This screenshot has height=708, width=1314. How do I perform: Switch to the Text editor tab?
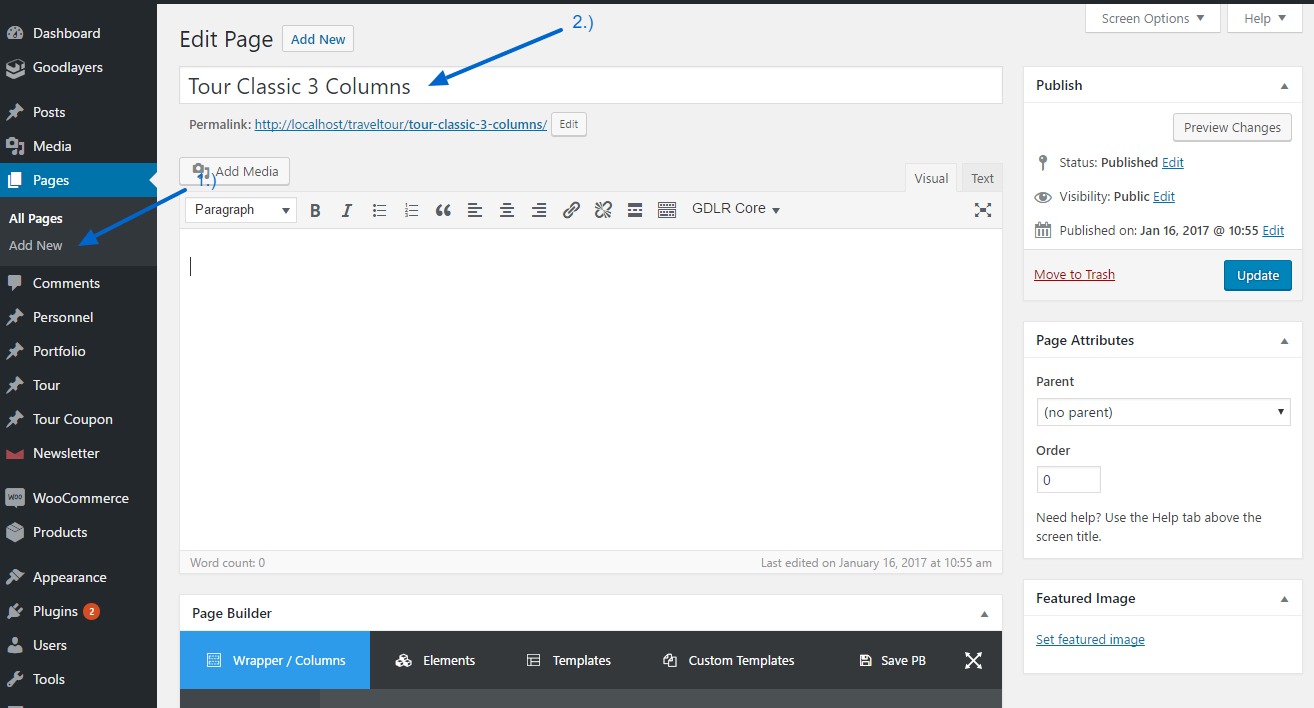pos(982,178)
